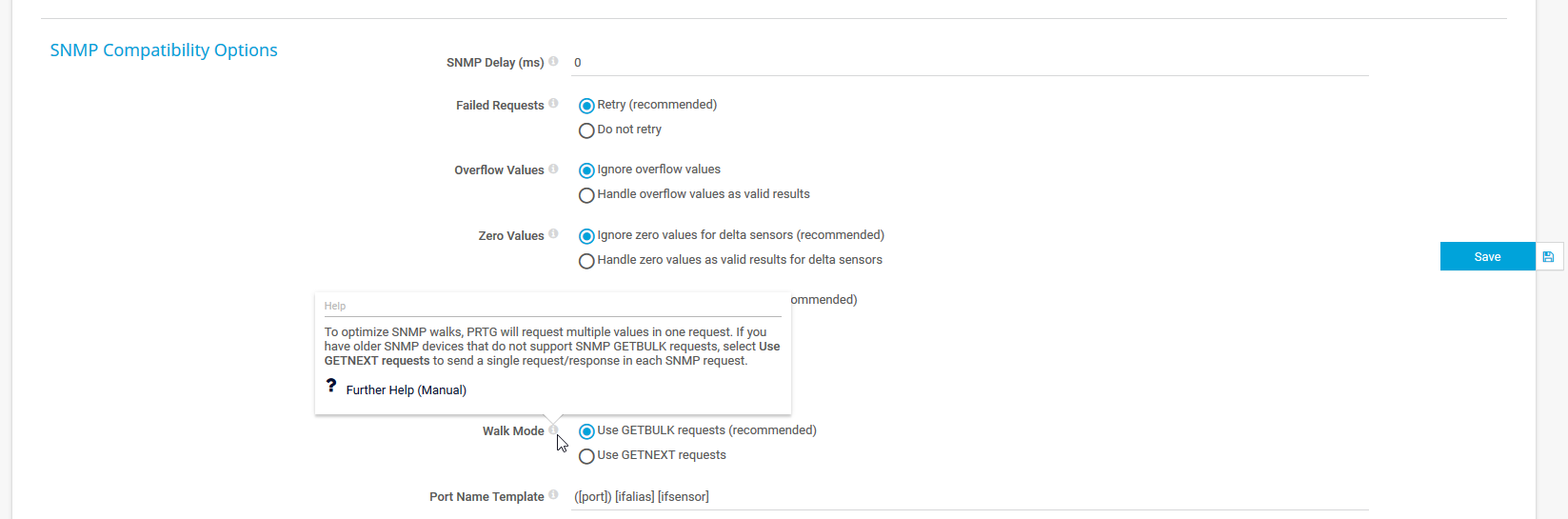Open Further Help (Manual) link
The height and width of the screenshot is (519, 1568).
point(406,390)
